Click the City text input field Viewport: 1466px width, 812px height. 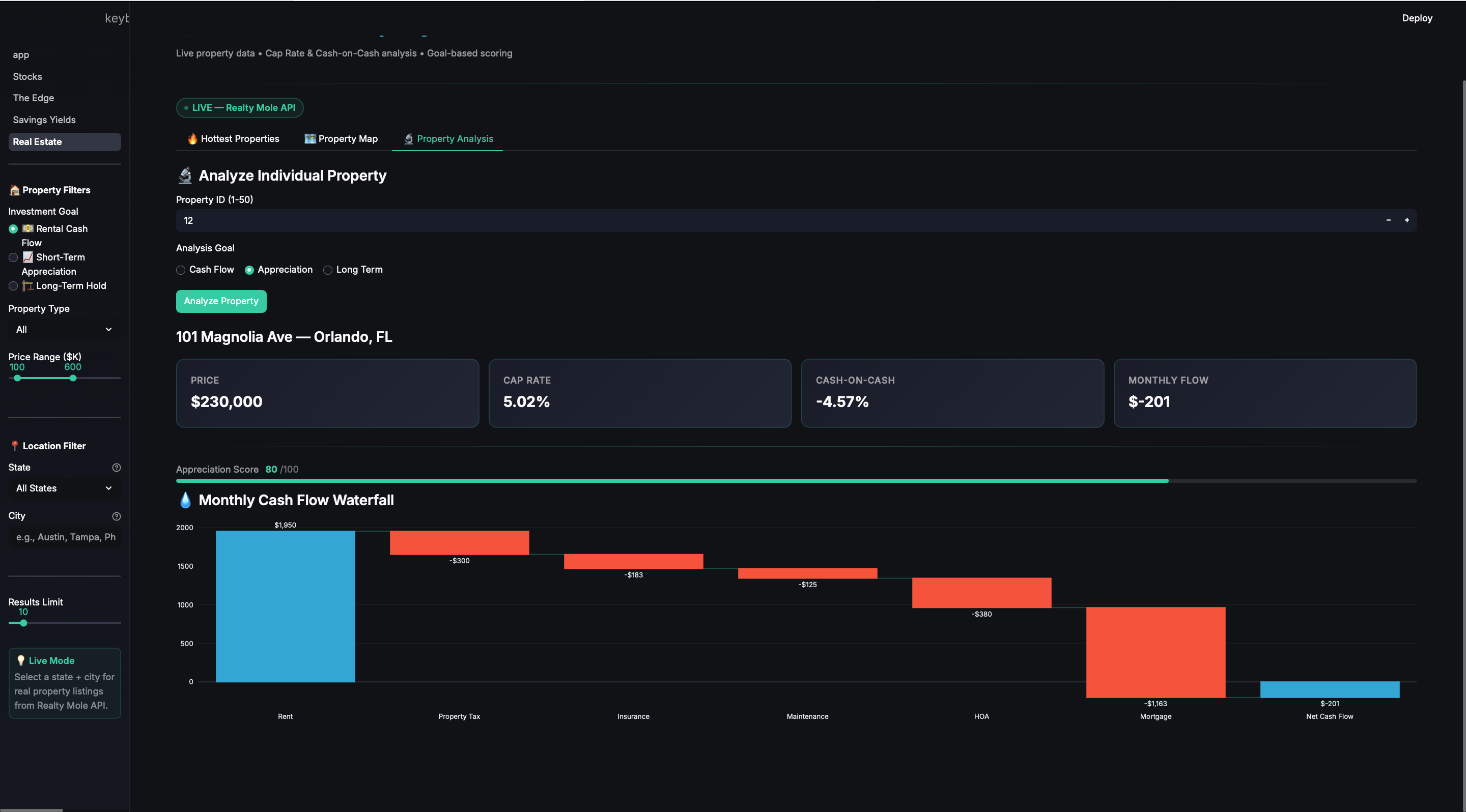(x=64, y=537)
